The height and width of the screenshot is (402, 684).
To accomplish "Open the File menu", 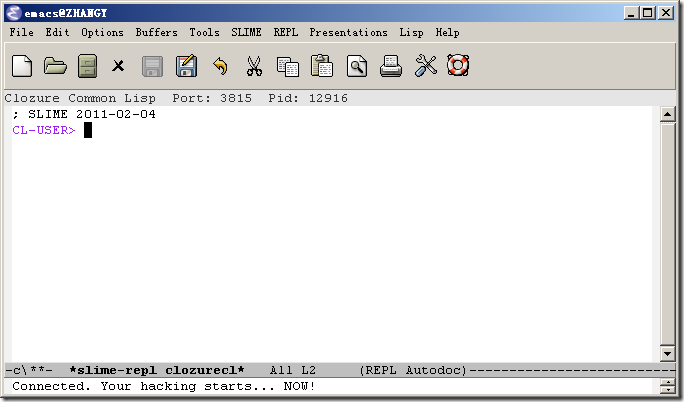I will [21, 32].
